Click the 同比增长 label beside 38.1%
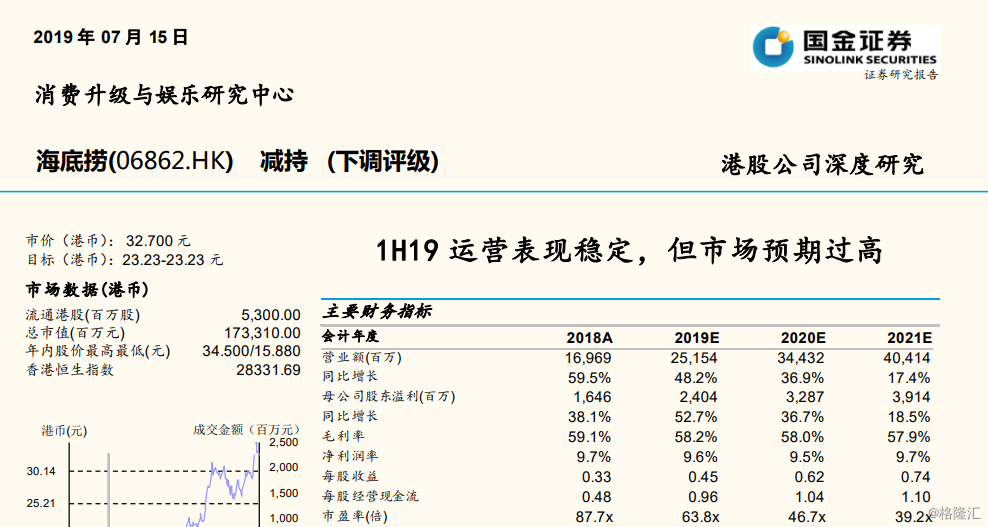 (350, 416)
